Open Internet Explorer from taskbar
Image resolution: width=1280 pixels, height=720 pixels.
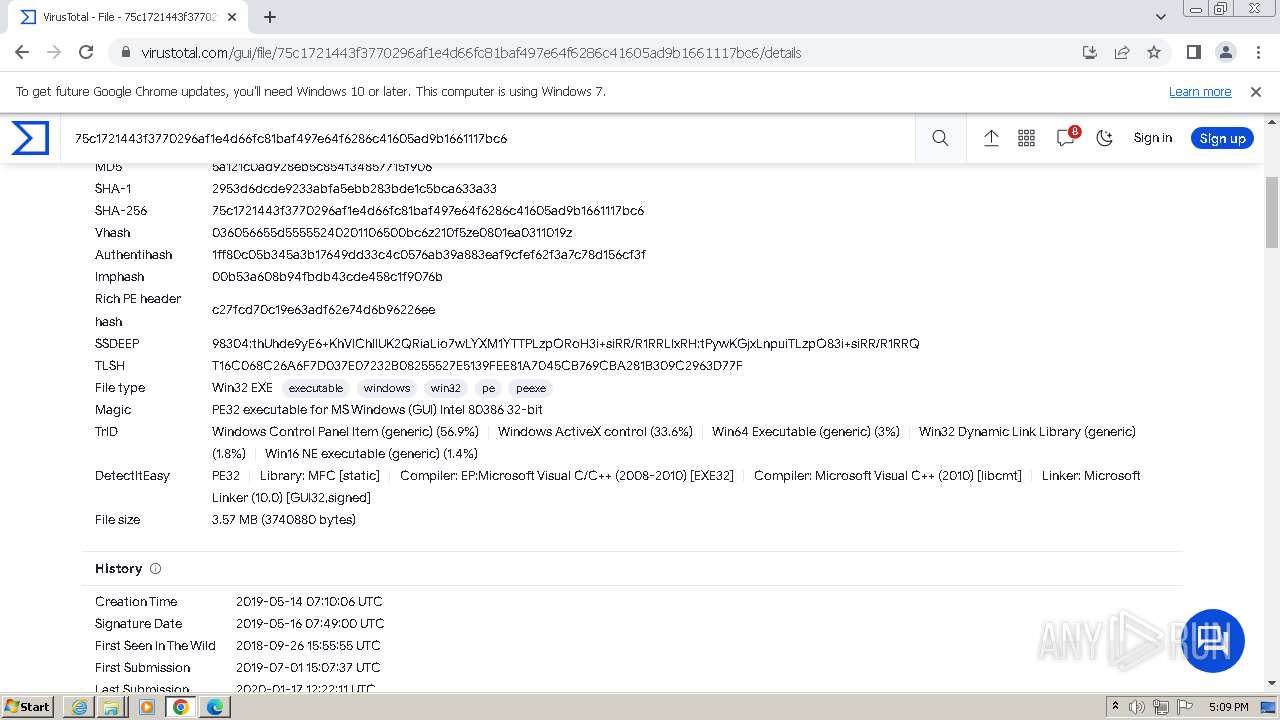coord(79,707)
